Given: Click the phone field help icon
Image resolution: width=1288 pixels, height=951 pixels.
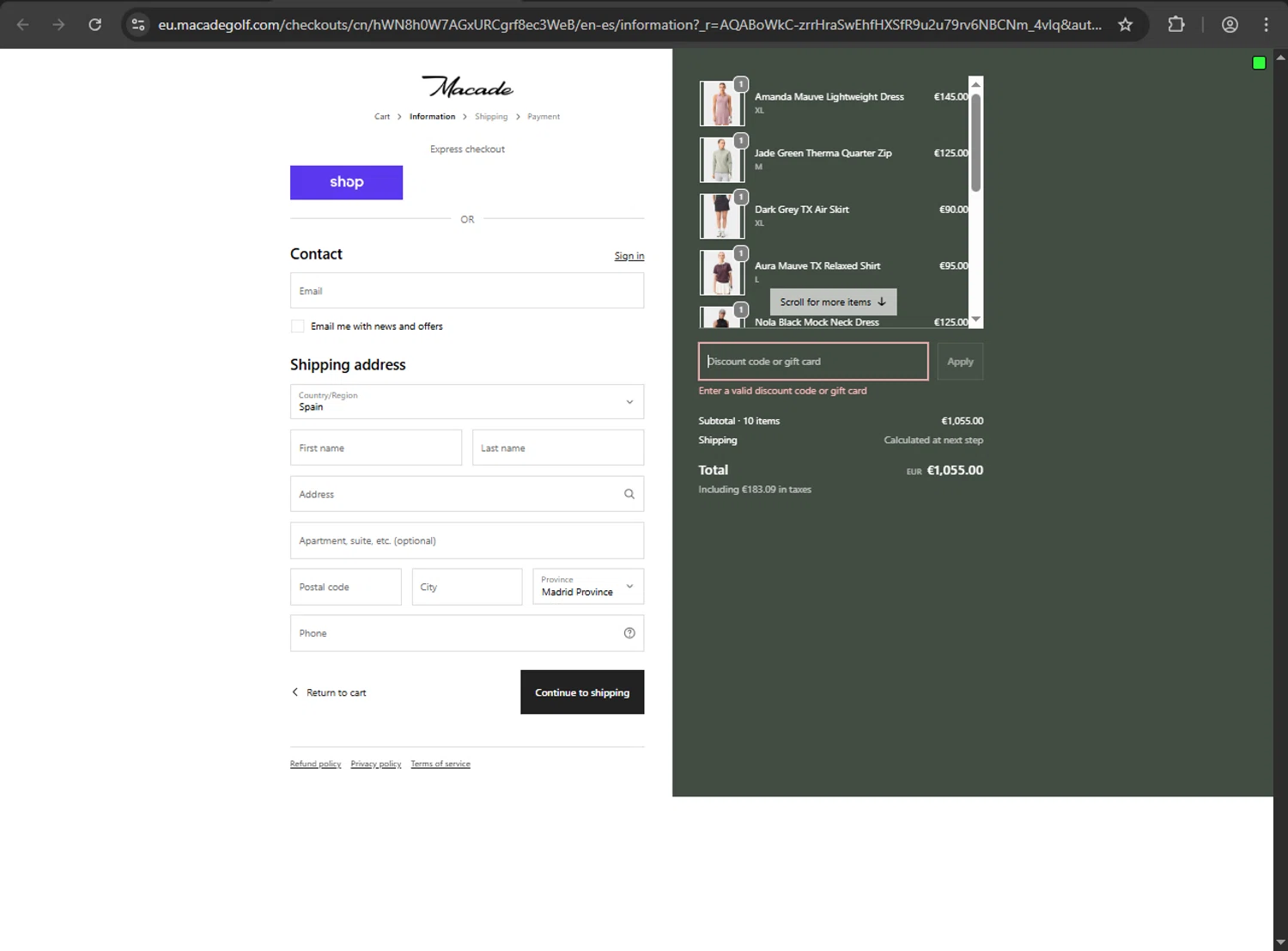Looking at the screenshot, I should click(x=629, y=633).
